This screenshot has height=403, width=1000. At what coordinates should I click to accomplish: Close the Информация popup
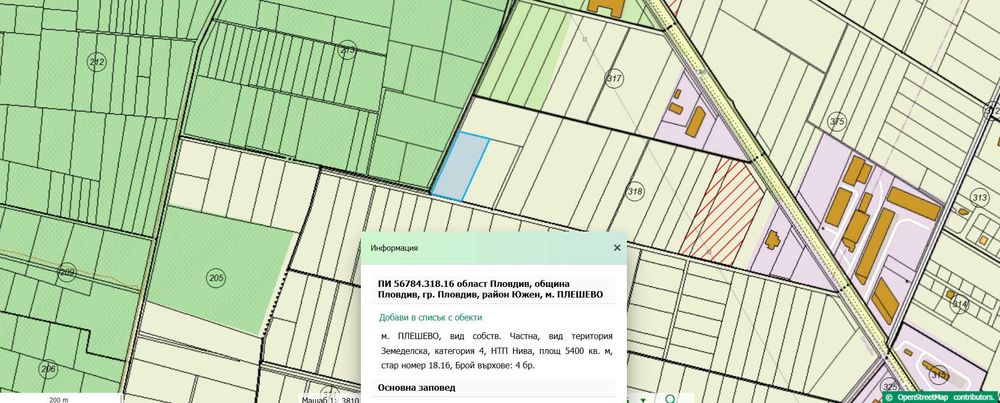(617, 248)
